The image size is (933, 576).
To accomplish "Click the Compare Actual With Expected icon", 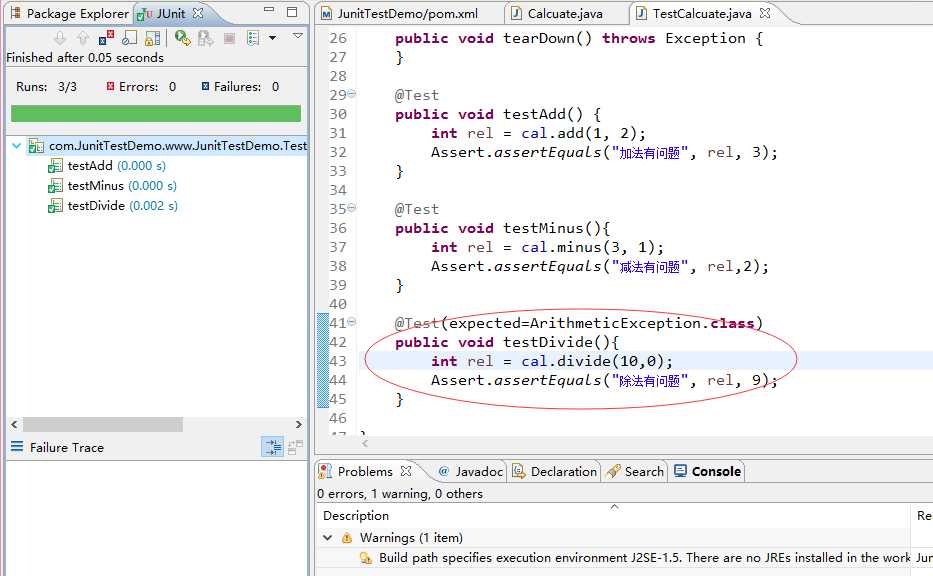I will click(x=295, y=447).
